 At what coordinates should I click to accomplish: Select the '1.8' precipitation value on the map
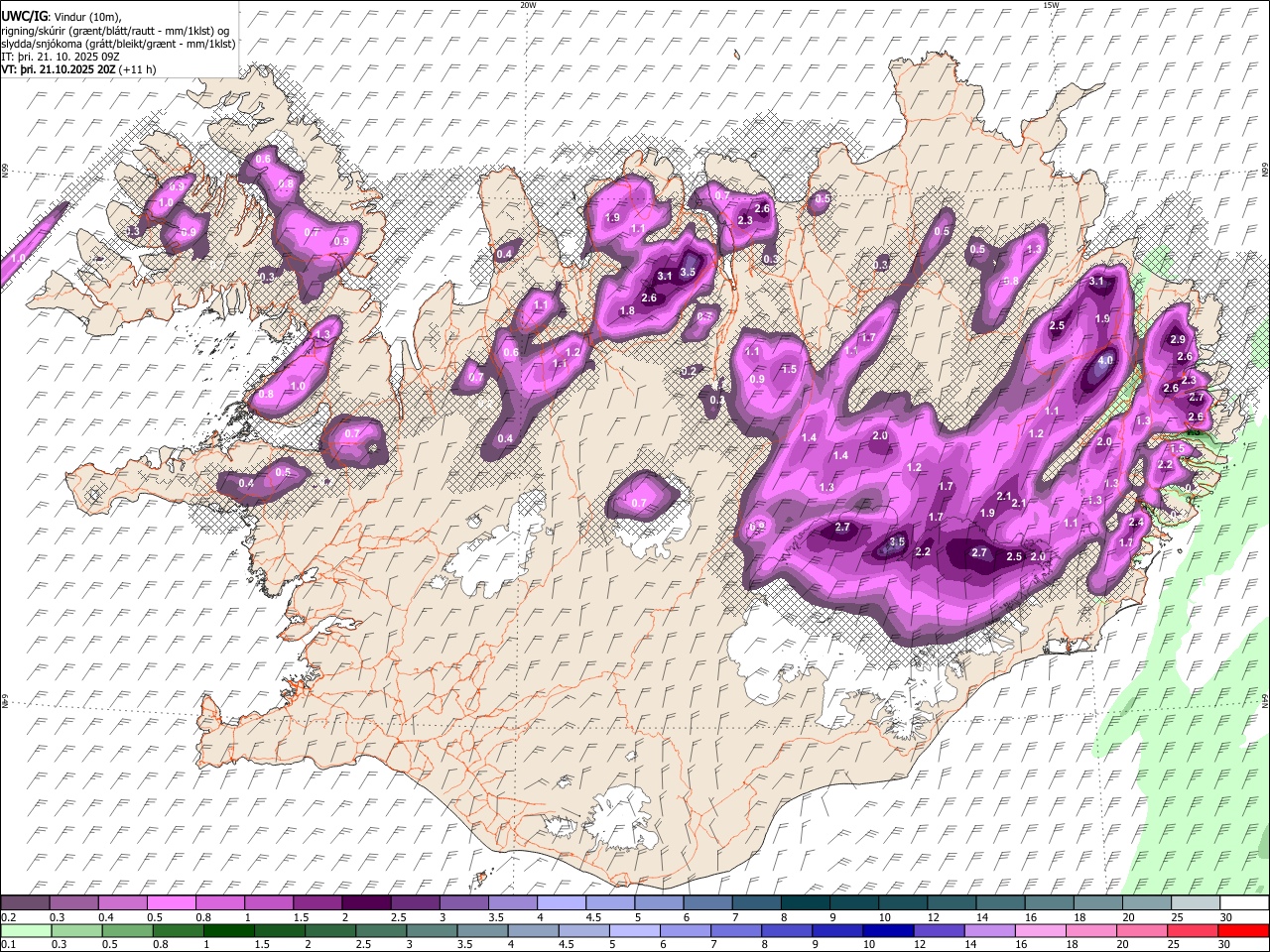[x=627, y=311]
